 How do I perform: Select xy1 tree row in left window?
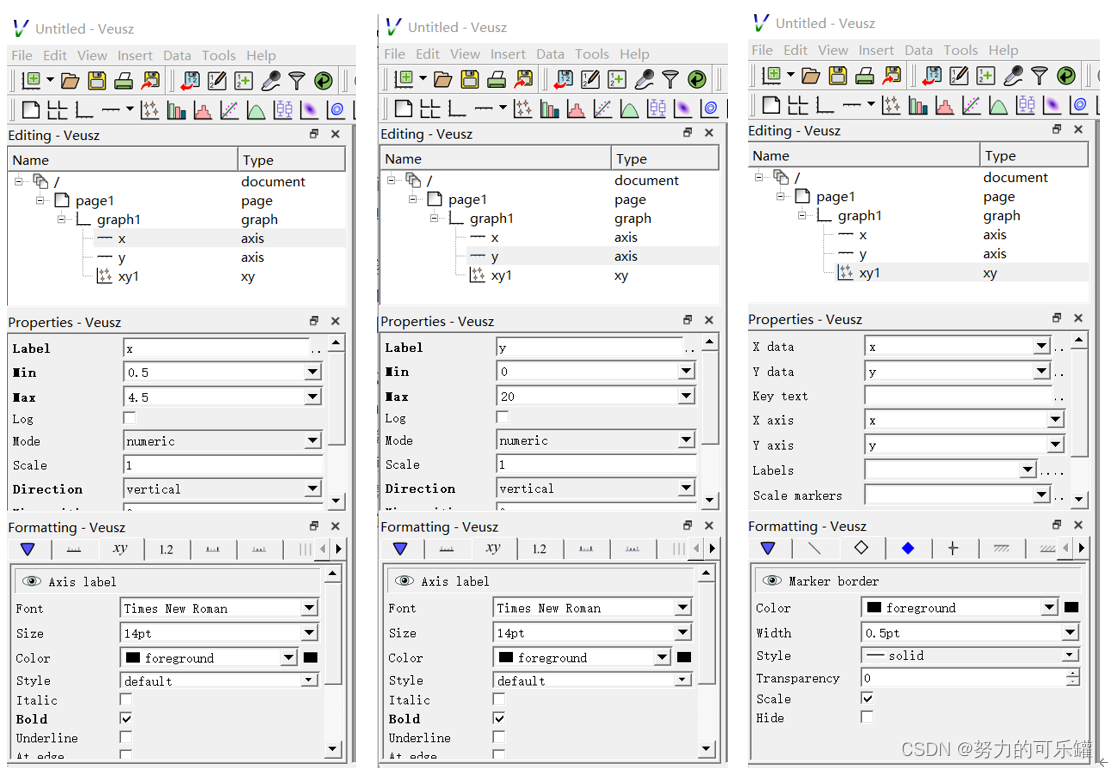click(x=177, y=276)
